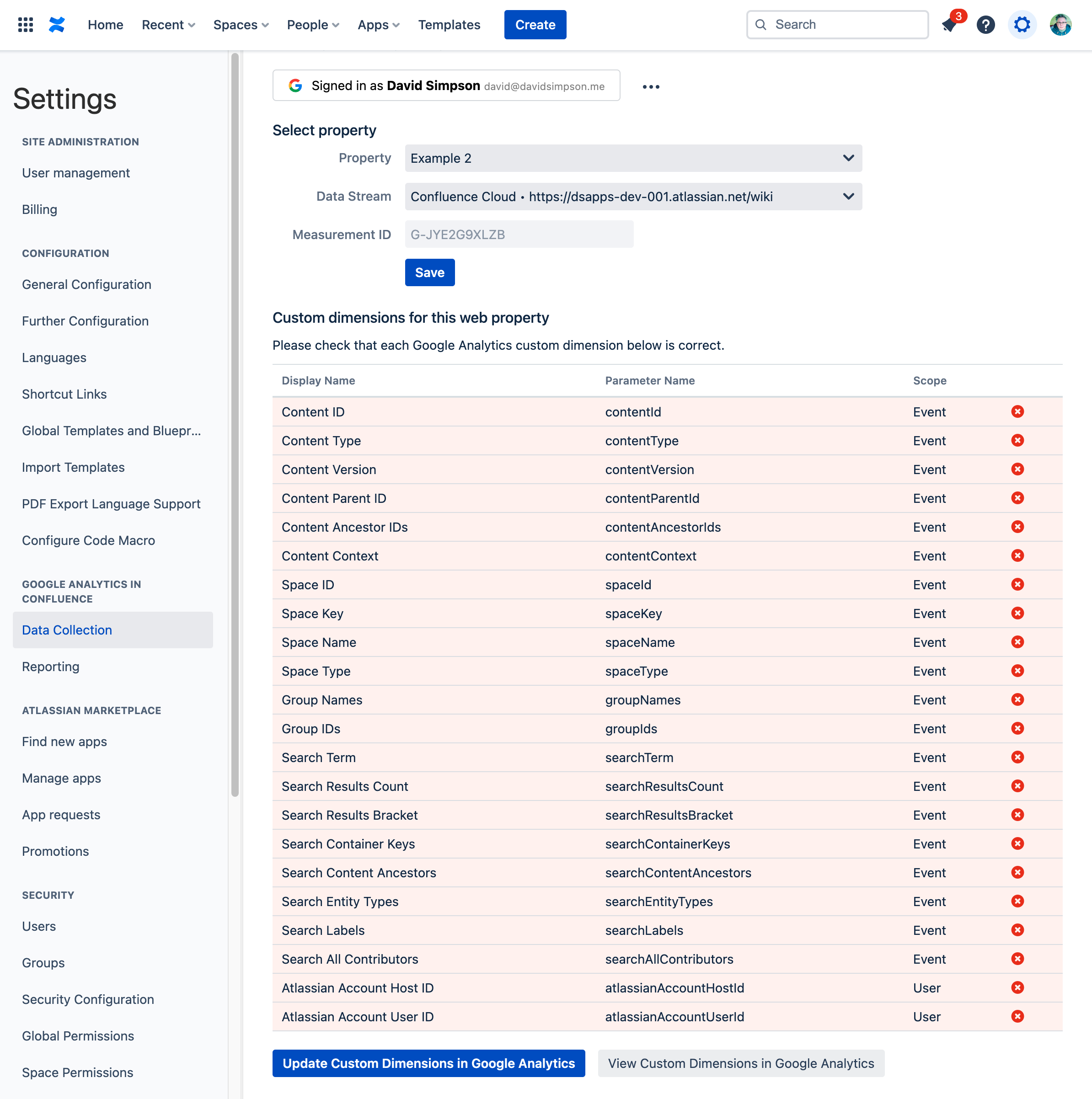Open General Configuration settings
Screen dimensions: 1092x1099
click(x=86, y=284)
